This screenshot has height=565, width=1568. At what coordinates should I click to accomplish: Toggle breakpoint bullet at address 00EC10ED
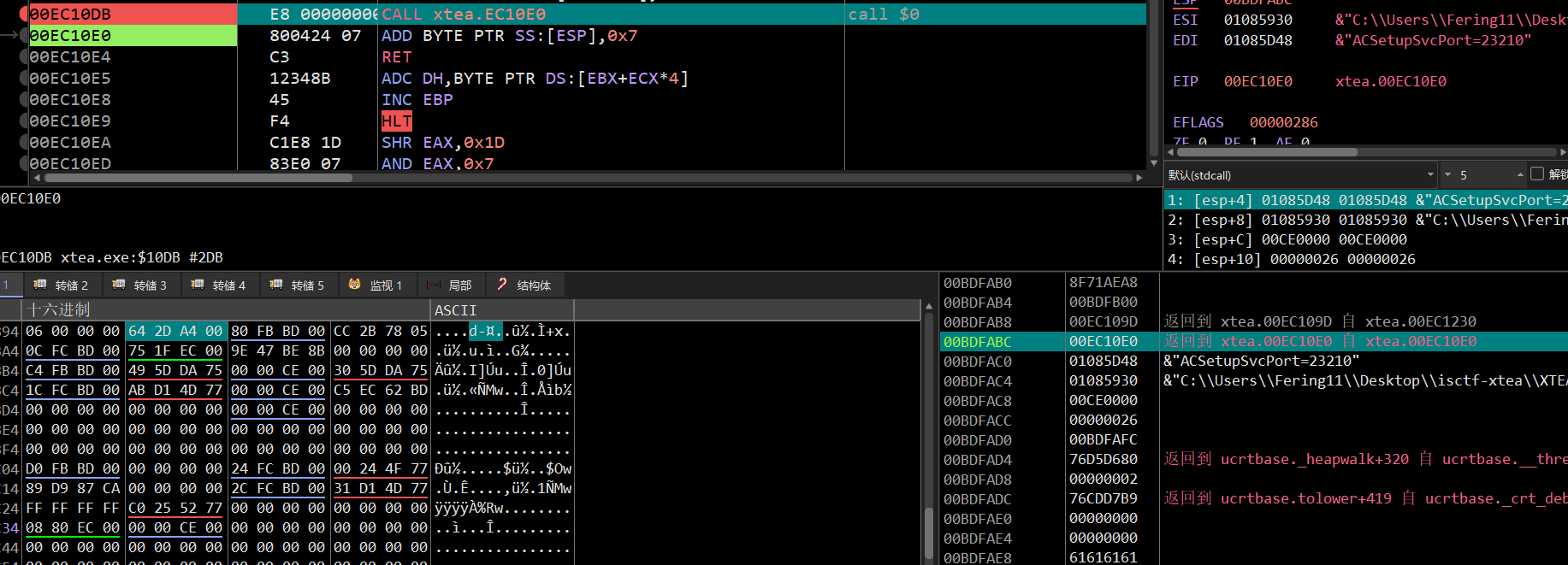pyautogui.click(x=24, y=163)
